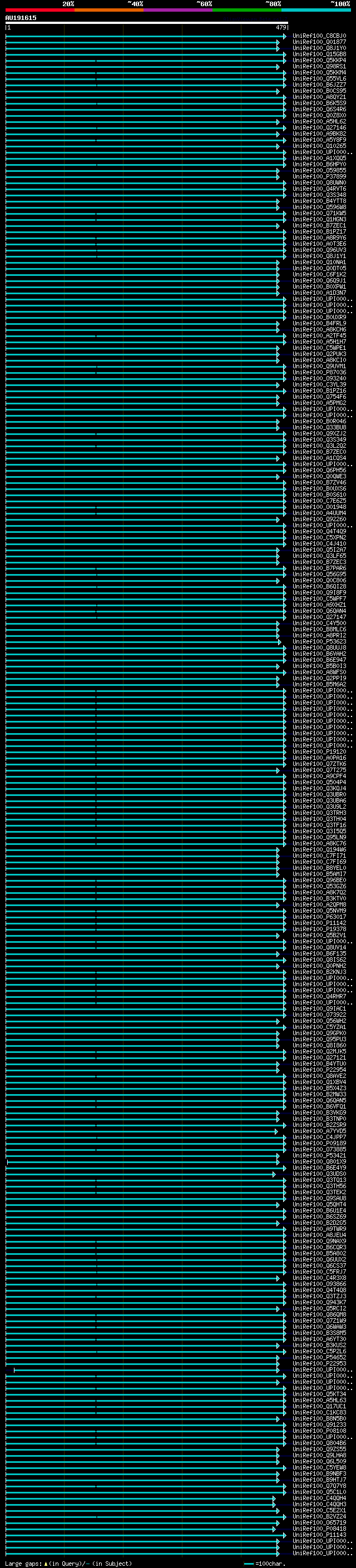Select label UniRef100_B8YEL0
Image resolution: width=356 pixels, height=1568 pixels.
point(319,868)
